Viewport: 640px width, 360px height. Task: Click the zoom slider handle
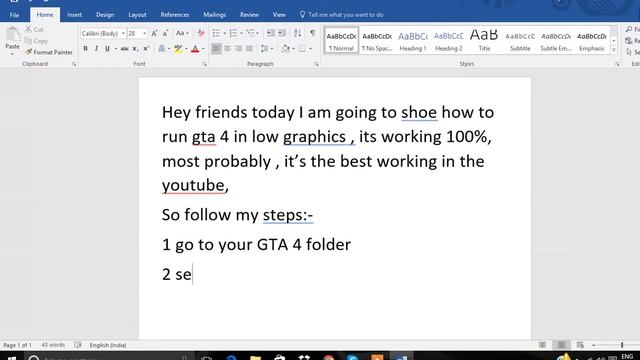(x=622, y=345)
